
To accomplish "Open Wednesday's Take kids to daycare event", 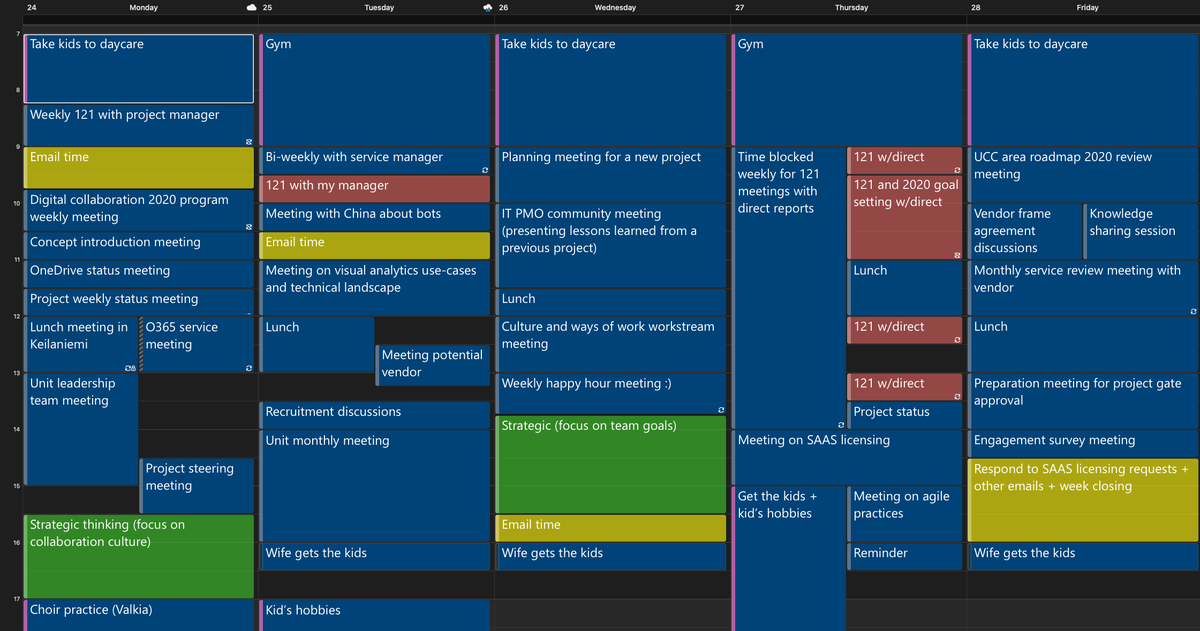I will click(x=611, y=90).
